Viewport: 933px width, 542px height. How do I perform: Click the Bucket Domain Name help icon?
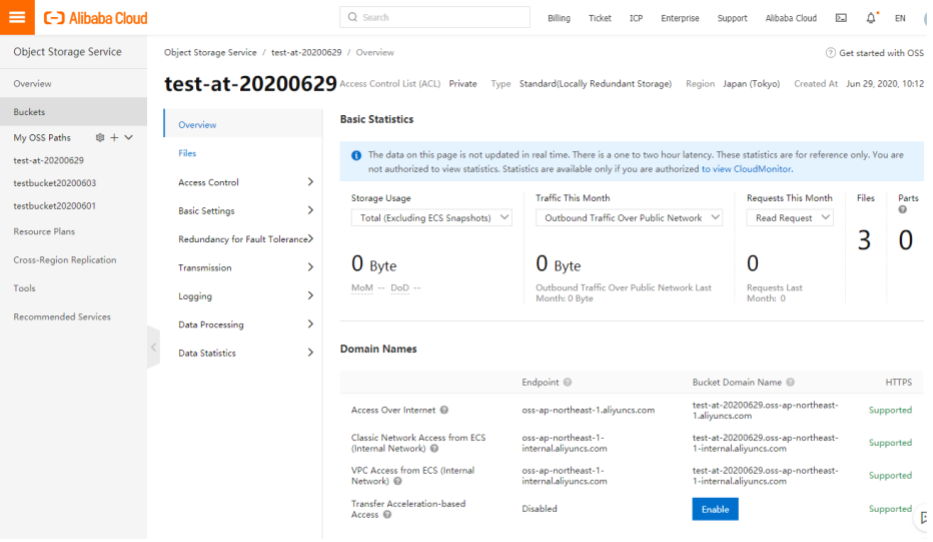[790, 382]
